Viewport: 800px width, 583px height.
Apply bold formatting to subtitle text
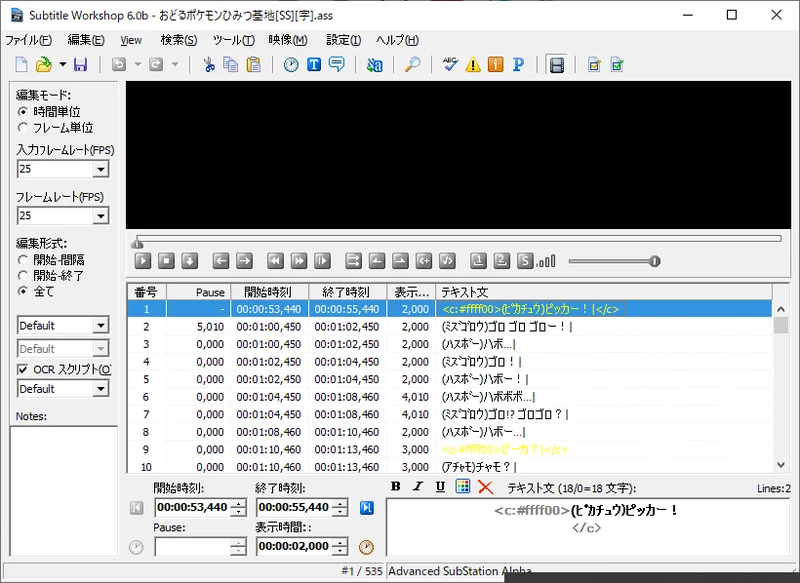click(395, 487)
